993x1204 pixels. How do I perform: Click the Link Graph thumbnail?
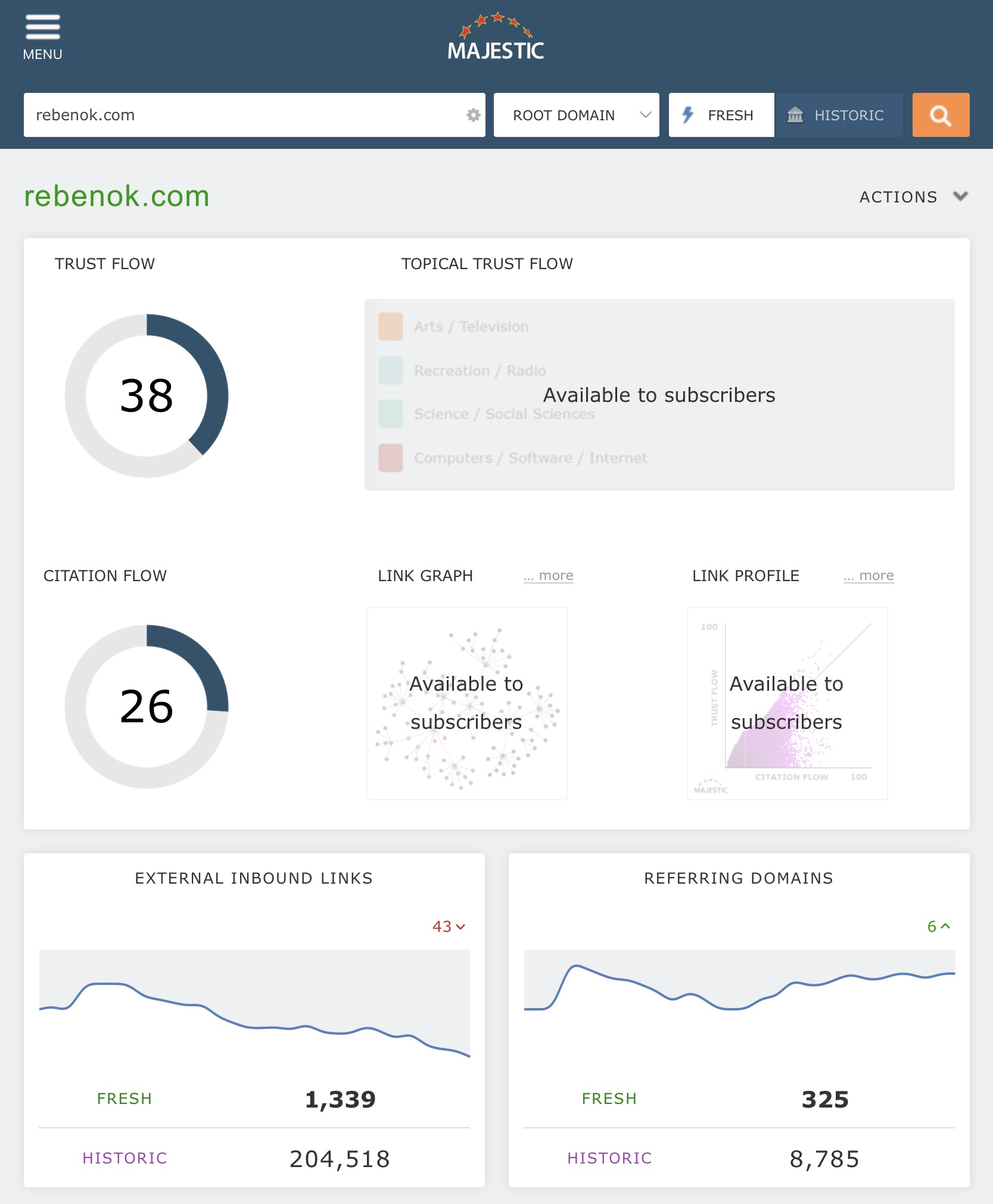(467, 703)
